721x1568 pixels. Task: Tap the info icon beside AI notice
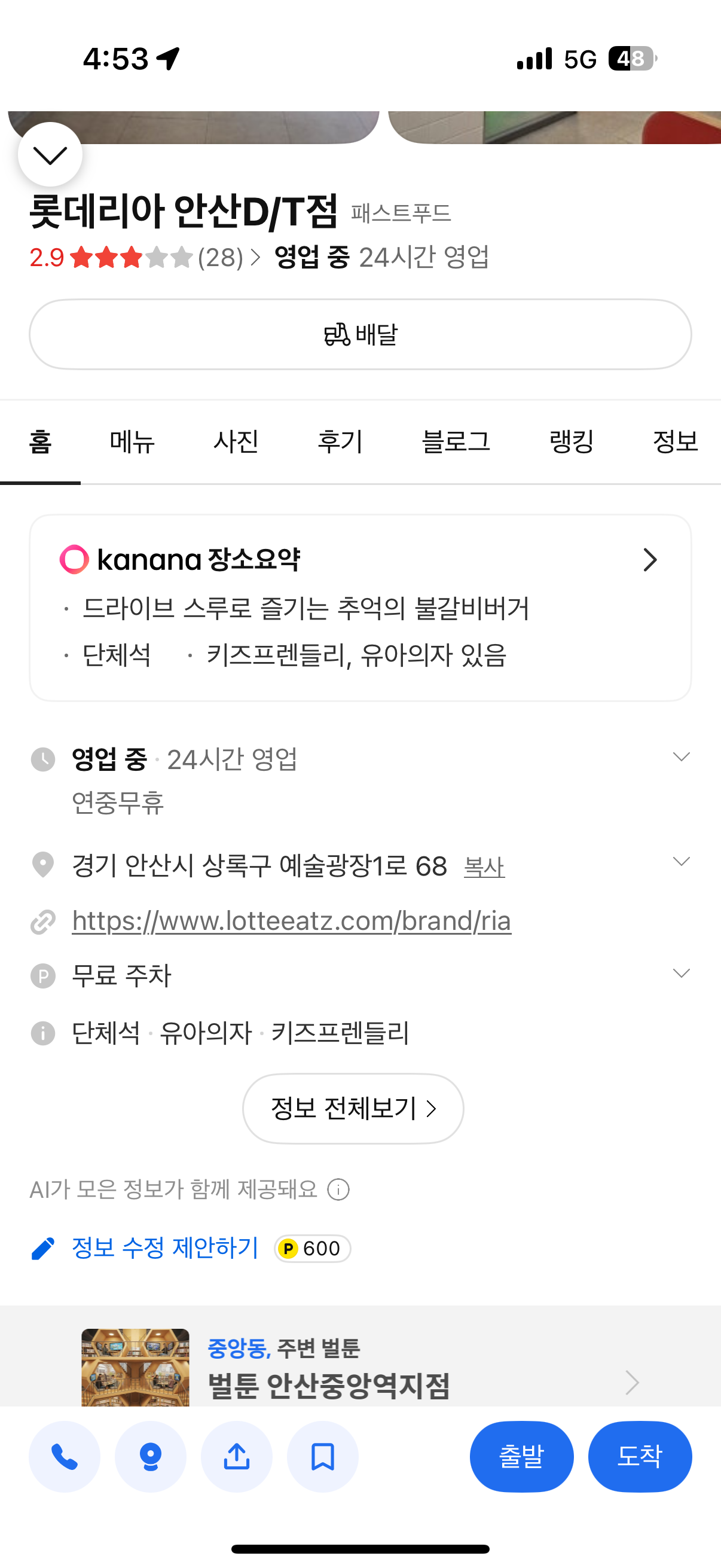pos(338,1189)
